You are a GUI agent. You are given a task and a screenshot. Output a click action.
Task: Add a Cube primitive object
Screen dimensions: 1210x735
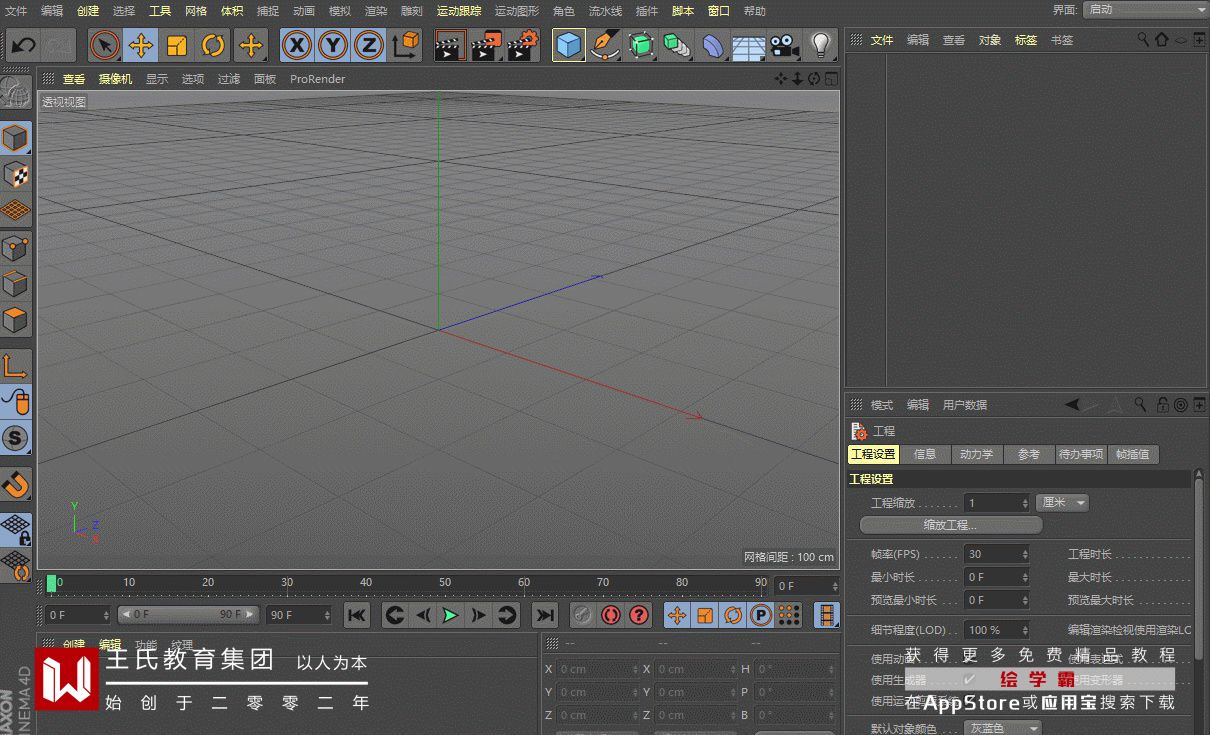click(x=569, y=45)
